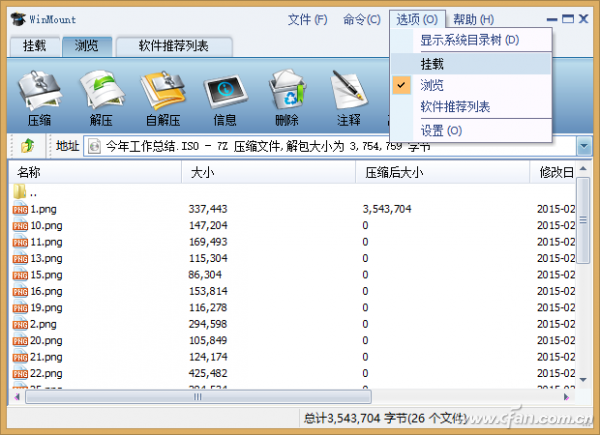
Task: Choose 挂载 in the options menu
Action: [x=471, y=64]
